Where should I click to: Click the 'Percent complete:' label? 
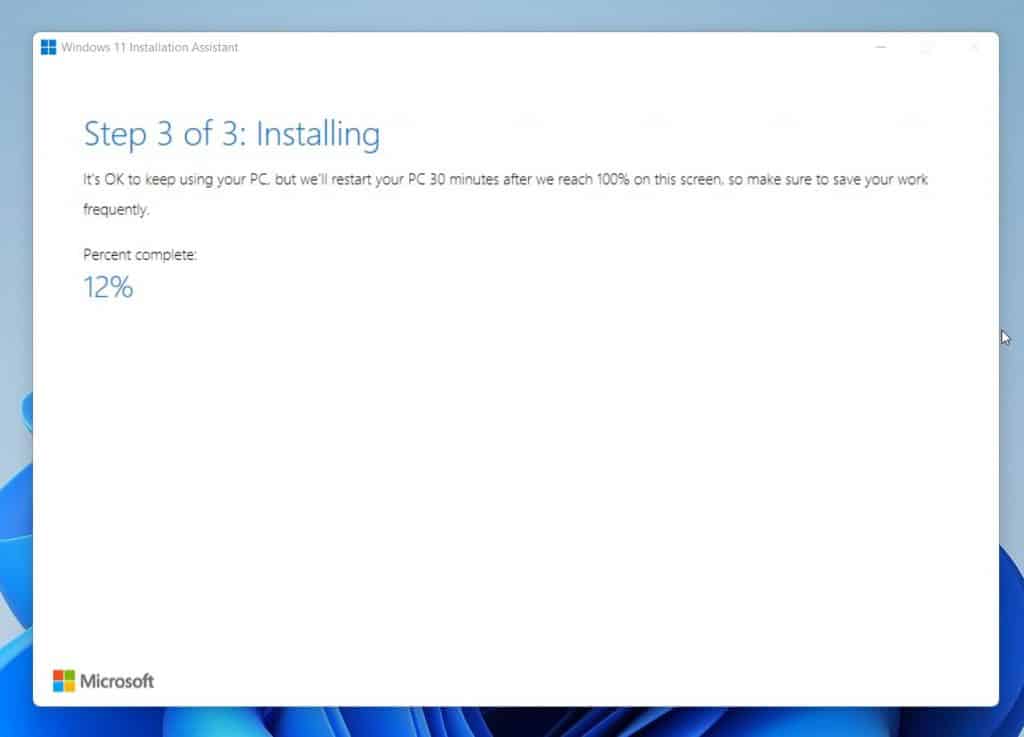[x=140, y=255]
